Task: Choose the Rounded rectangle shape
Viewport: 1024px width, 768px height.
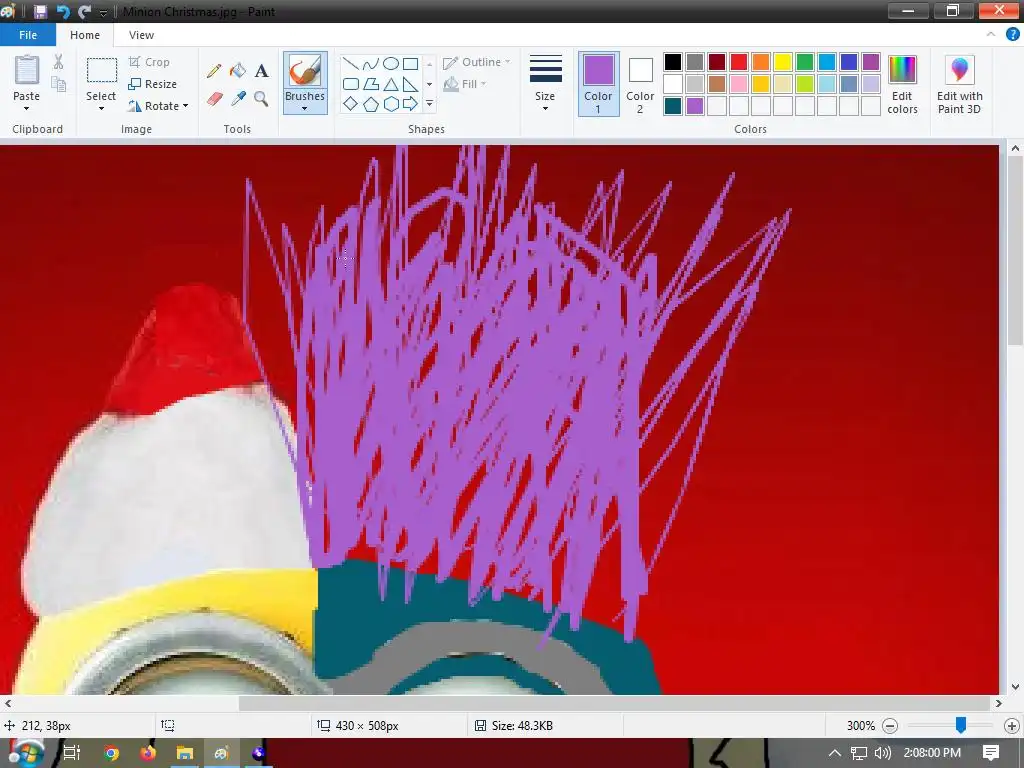Action: pyautogui.click(x=351, y=84)
